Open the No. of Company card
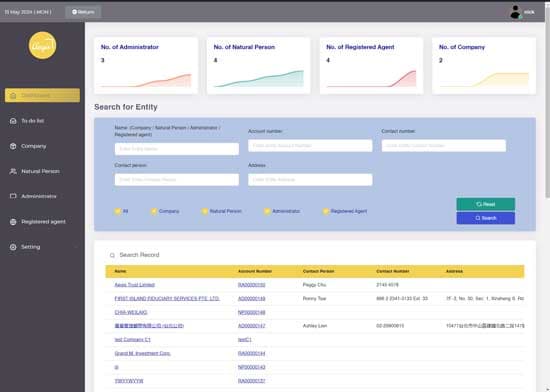Image resolution: width=550 pixels, height=392 pixels. pos(484,66)
